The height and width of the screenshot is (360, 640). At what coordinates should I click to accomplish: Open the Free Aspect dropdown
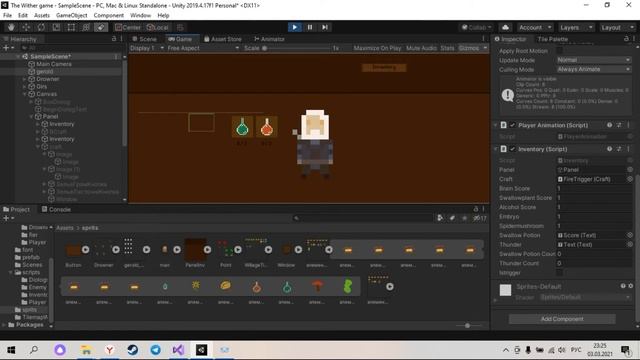click(203, 48)
